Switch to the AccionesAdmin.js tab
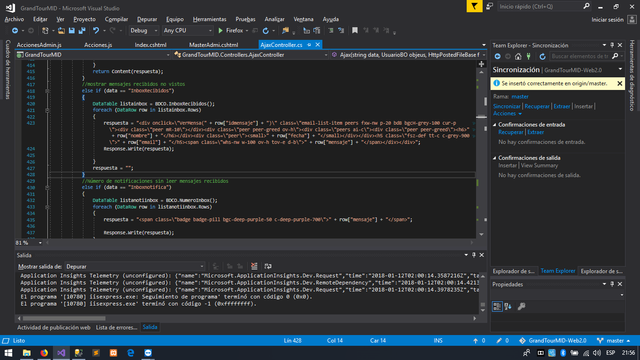 (39, 45)
